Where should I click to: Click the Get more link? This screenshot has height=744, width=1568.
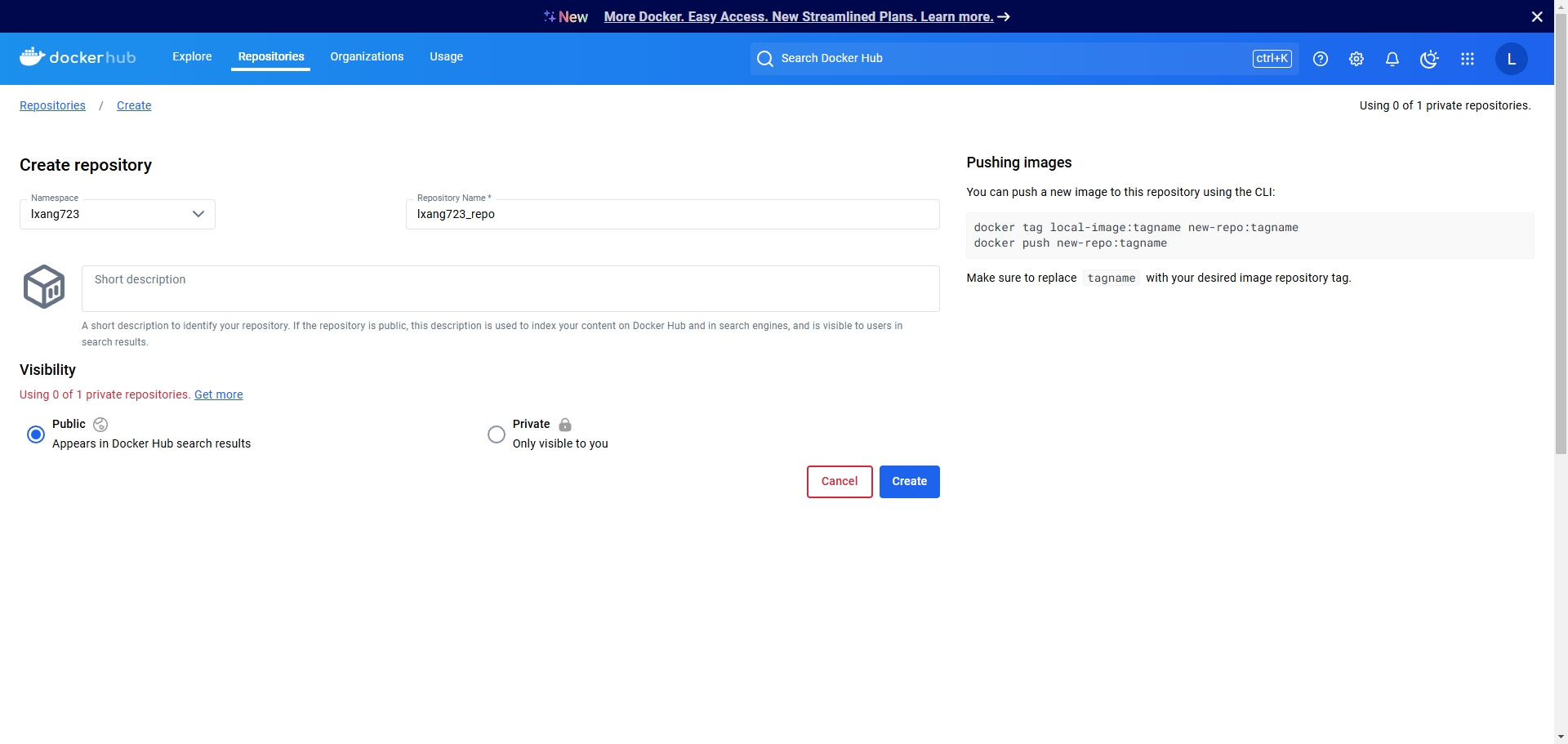tap(219, 394)
